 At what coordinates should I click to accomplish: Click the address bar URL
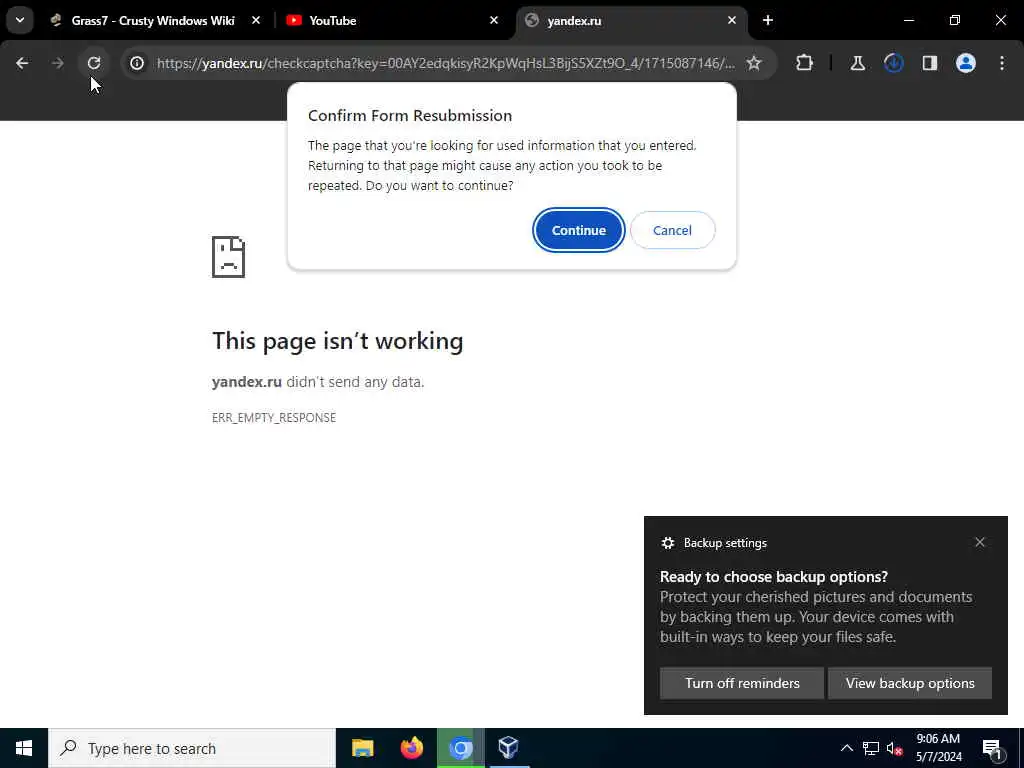[x=445, y=63]
